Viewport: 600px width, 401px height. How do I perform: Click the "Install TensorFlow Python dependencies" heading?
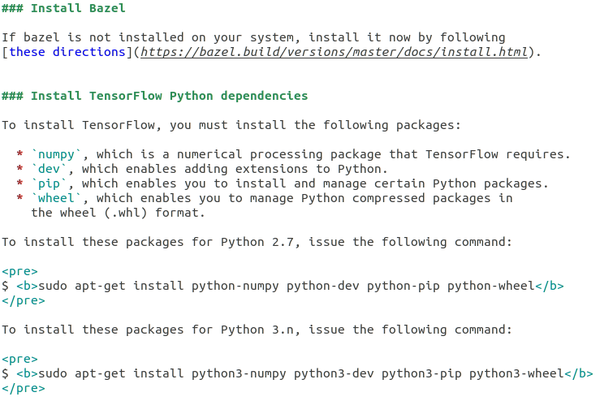(169, 96)
